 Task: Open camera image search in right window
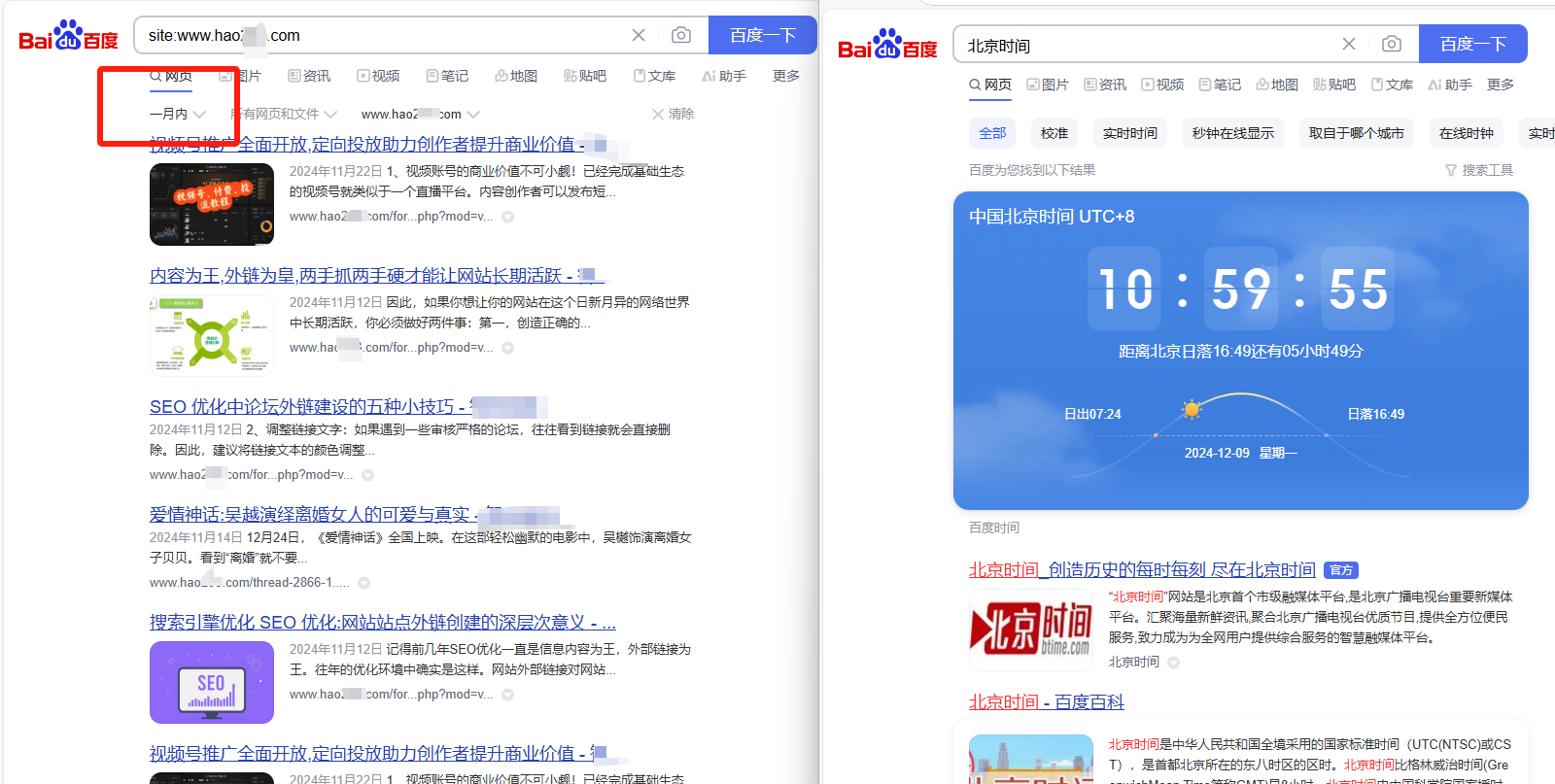(1392, 44)
